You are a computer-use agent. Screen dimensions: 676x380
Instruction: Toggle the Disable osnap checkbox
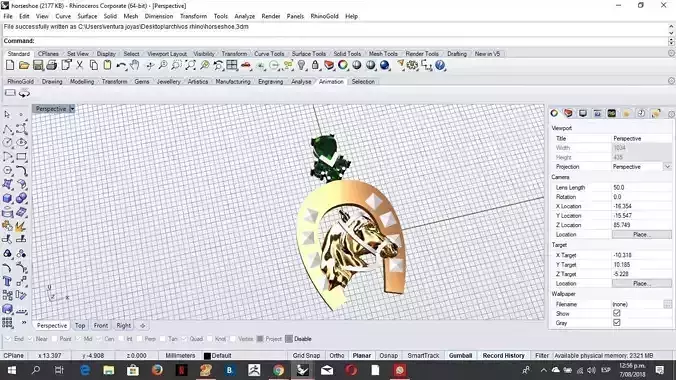[289, 339]
